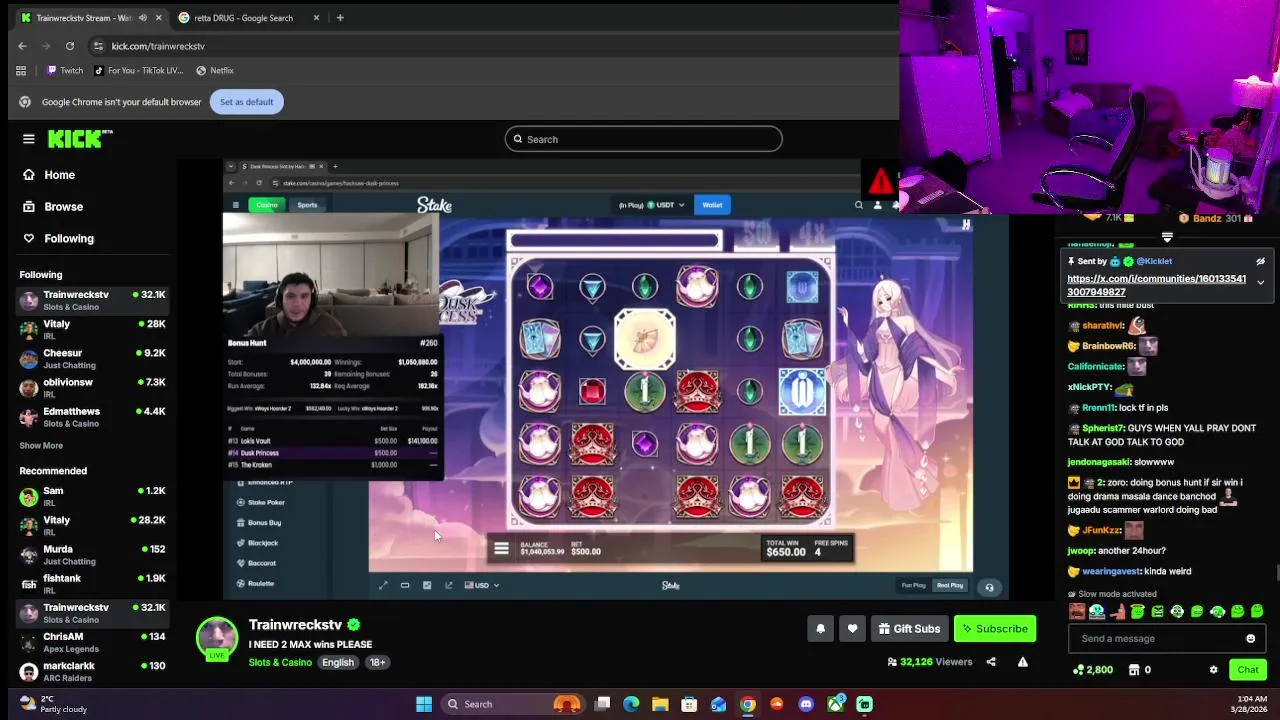1280x720 pixels.
Task: Open USD currency dropdown below game
Action: tap(482, 586)
